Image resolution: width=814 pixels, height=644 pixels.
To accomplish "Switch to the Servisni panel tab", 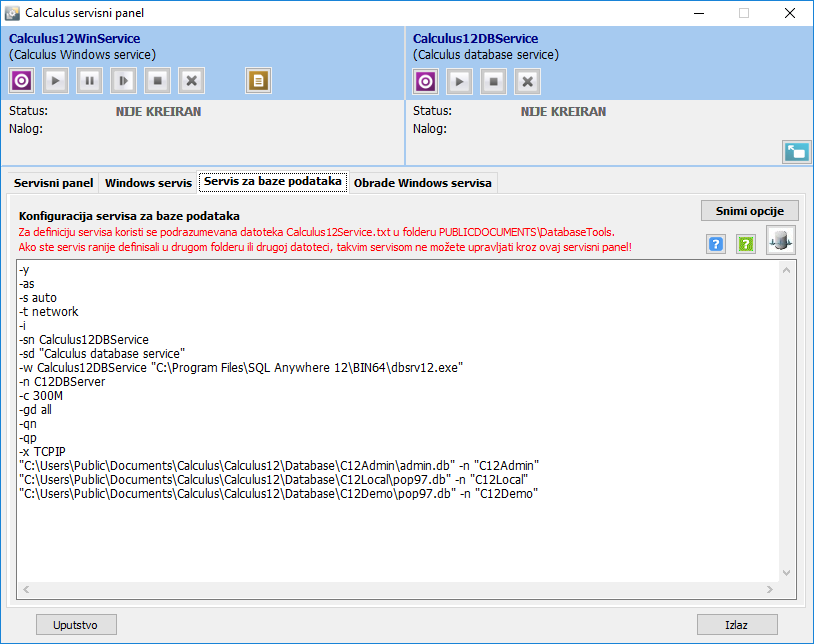I will point(54,183).
